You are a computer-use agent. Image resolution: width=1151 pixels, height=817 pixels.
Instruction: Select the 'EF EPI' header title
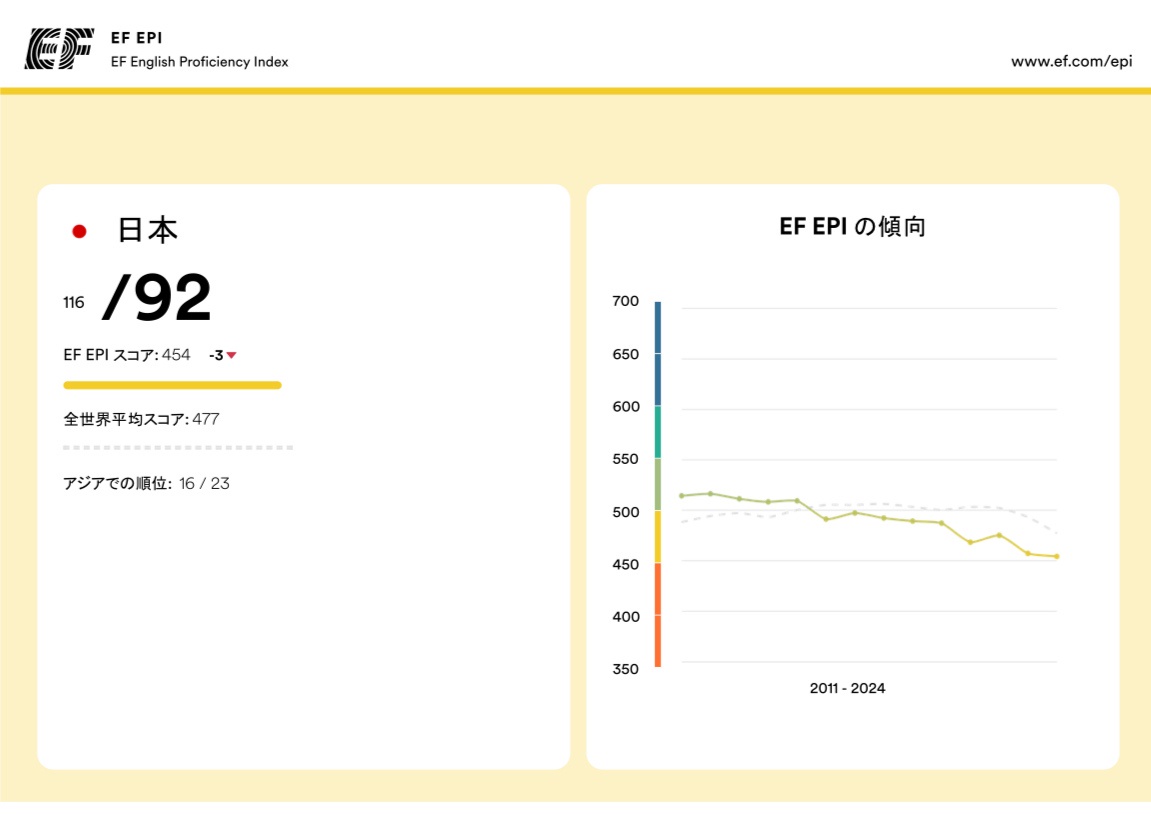coord(137,38)
